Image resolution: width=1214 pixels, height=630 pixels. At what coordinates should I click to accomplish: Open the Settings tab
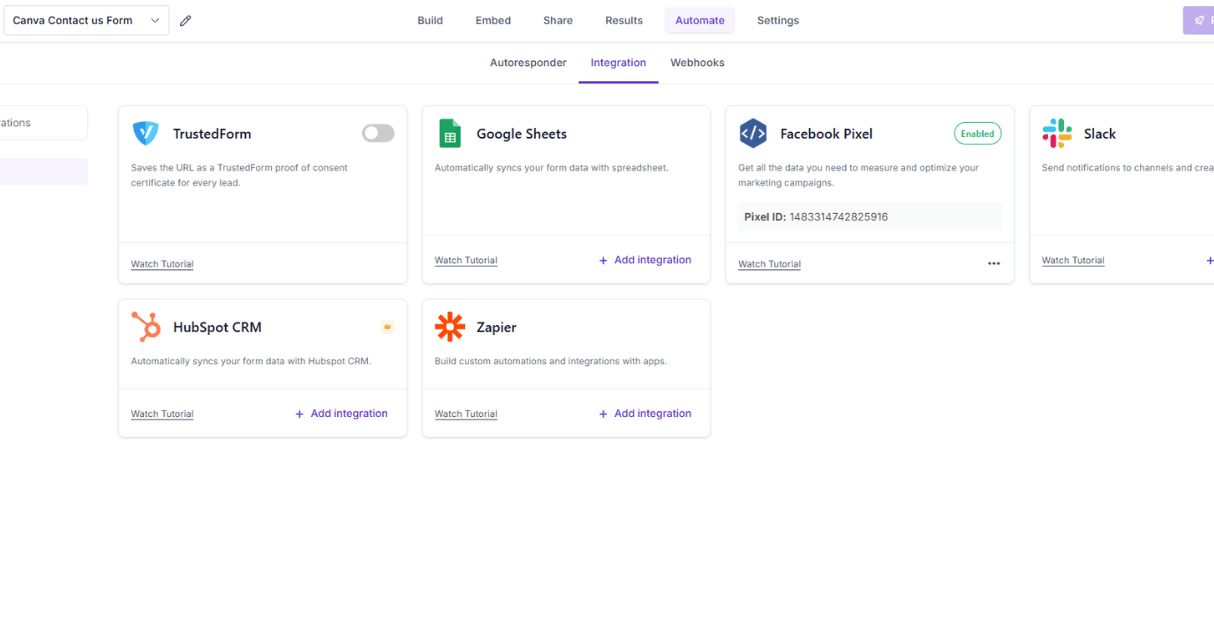point(778,20)
